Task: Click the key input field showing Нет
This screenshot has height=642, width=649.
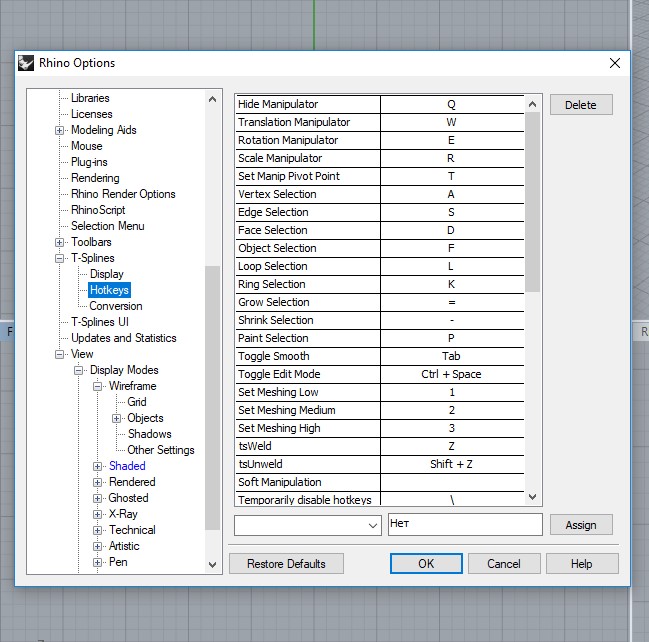Action: (465, 524)
